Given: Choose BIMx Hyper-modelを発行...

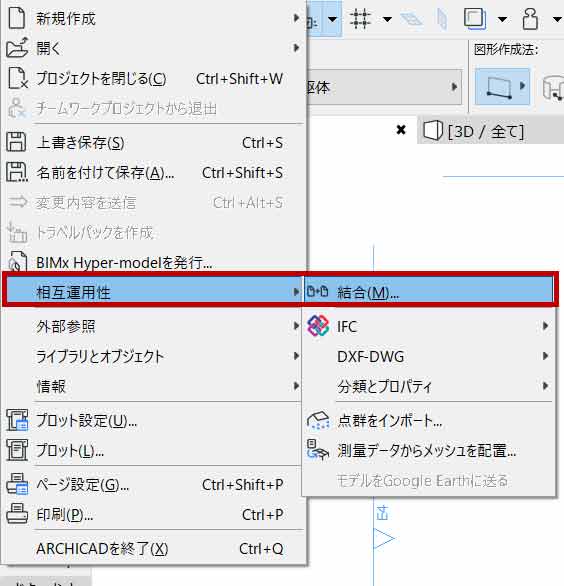Looking at the screenshot, I should click(x=153, y=262).
